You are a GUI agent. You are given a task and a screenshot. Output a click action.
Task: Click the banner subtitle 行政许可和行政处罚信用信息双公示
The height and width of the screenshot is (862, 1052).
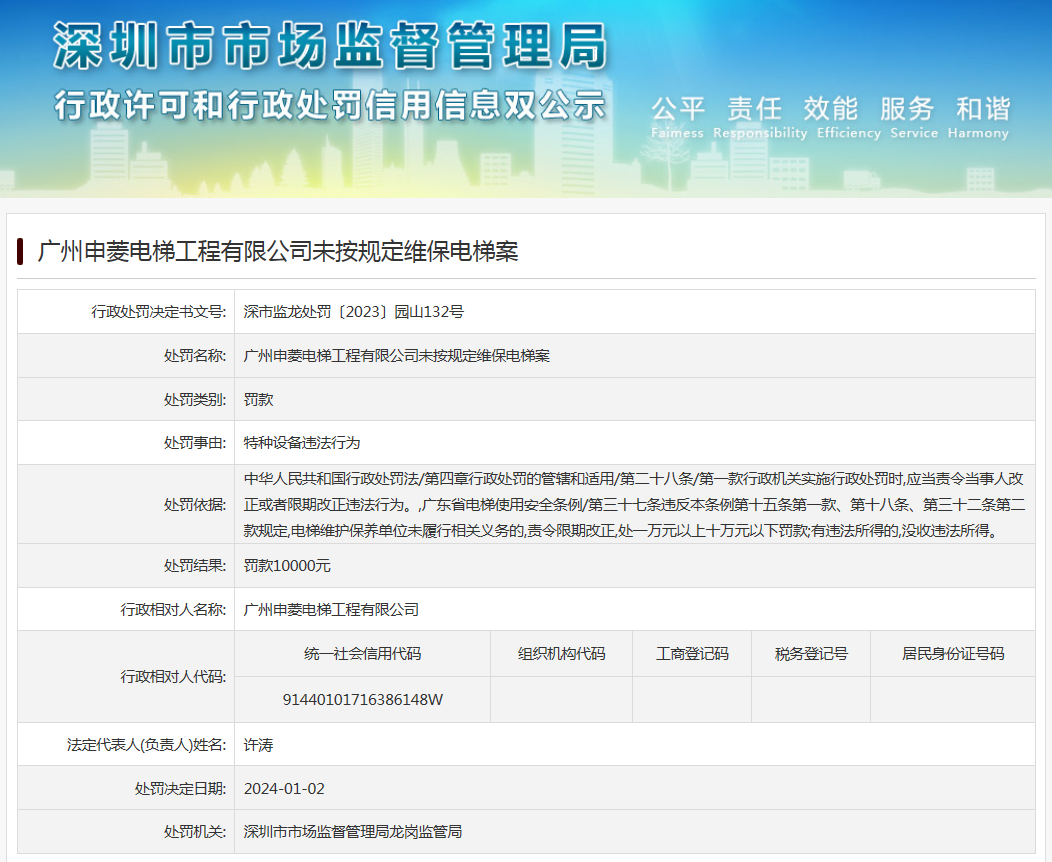(330, 105)
